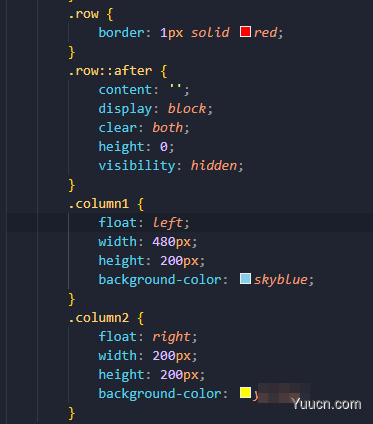This screenshot has width=373, height=424.
Task: Place cursor on .row::after selector
Action: pyautogui.click(x=110, y=71)
